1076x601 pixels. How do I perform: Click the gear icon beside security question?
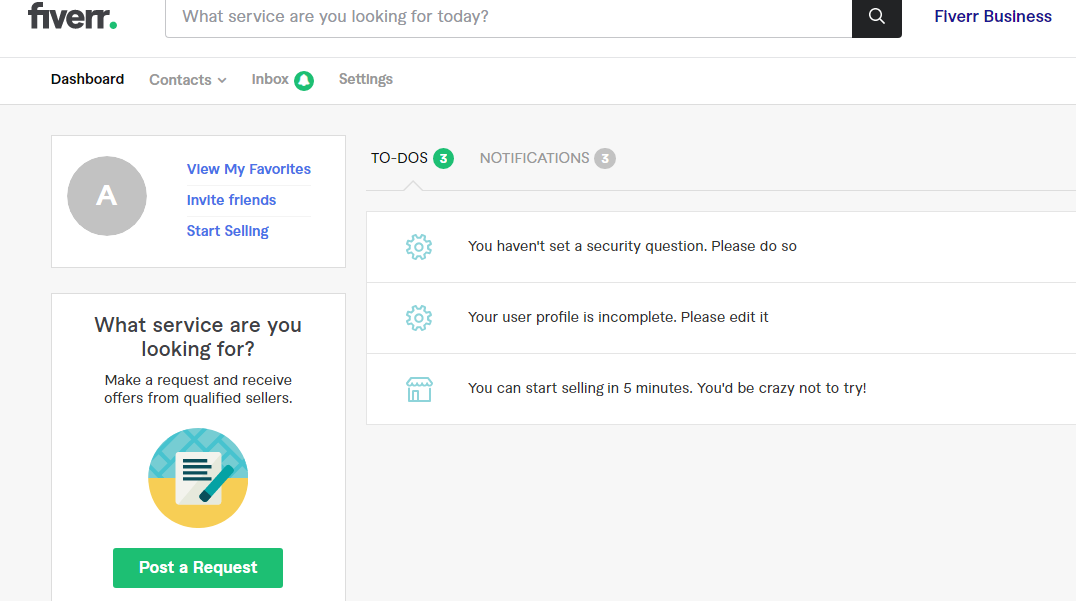pyautogui.click(x=419, y=247)
